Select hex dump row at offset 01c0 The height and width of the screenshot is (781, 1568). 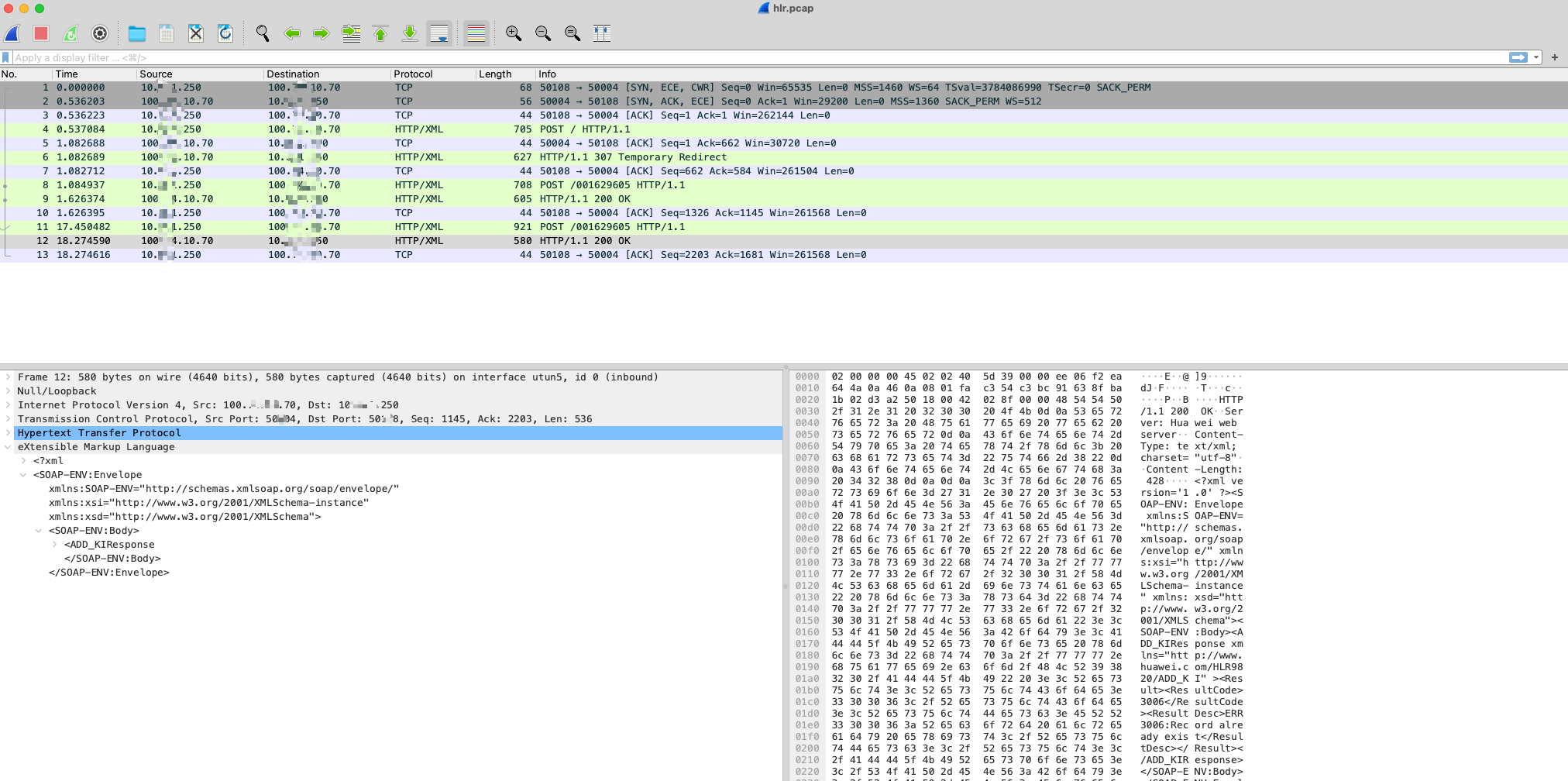(x=1019, y=702)
